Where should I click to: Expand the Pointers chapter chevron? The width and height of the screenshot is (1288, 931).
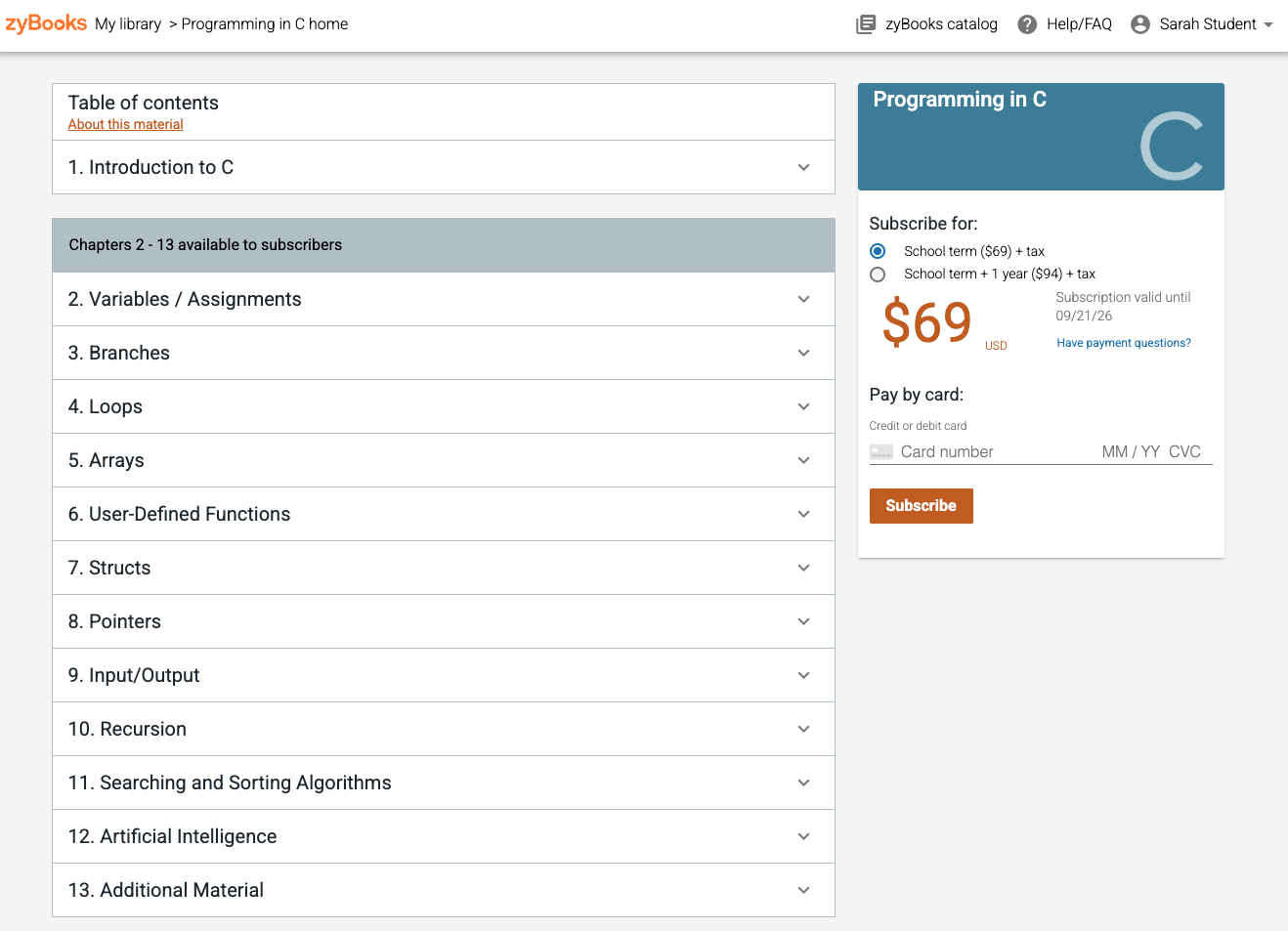[x=803, y=621]
